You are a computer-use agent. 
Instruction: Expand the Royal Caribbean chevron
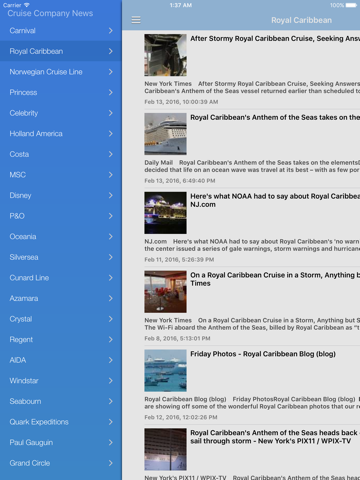[x=111, y=51]
